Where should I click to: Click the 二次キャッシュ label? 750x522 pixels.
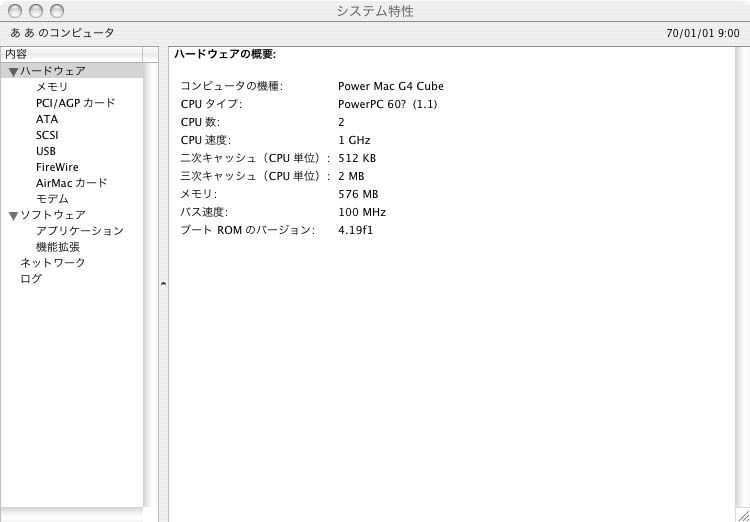(x=255, y=158)
